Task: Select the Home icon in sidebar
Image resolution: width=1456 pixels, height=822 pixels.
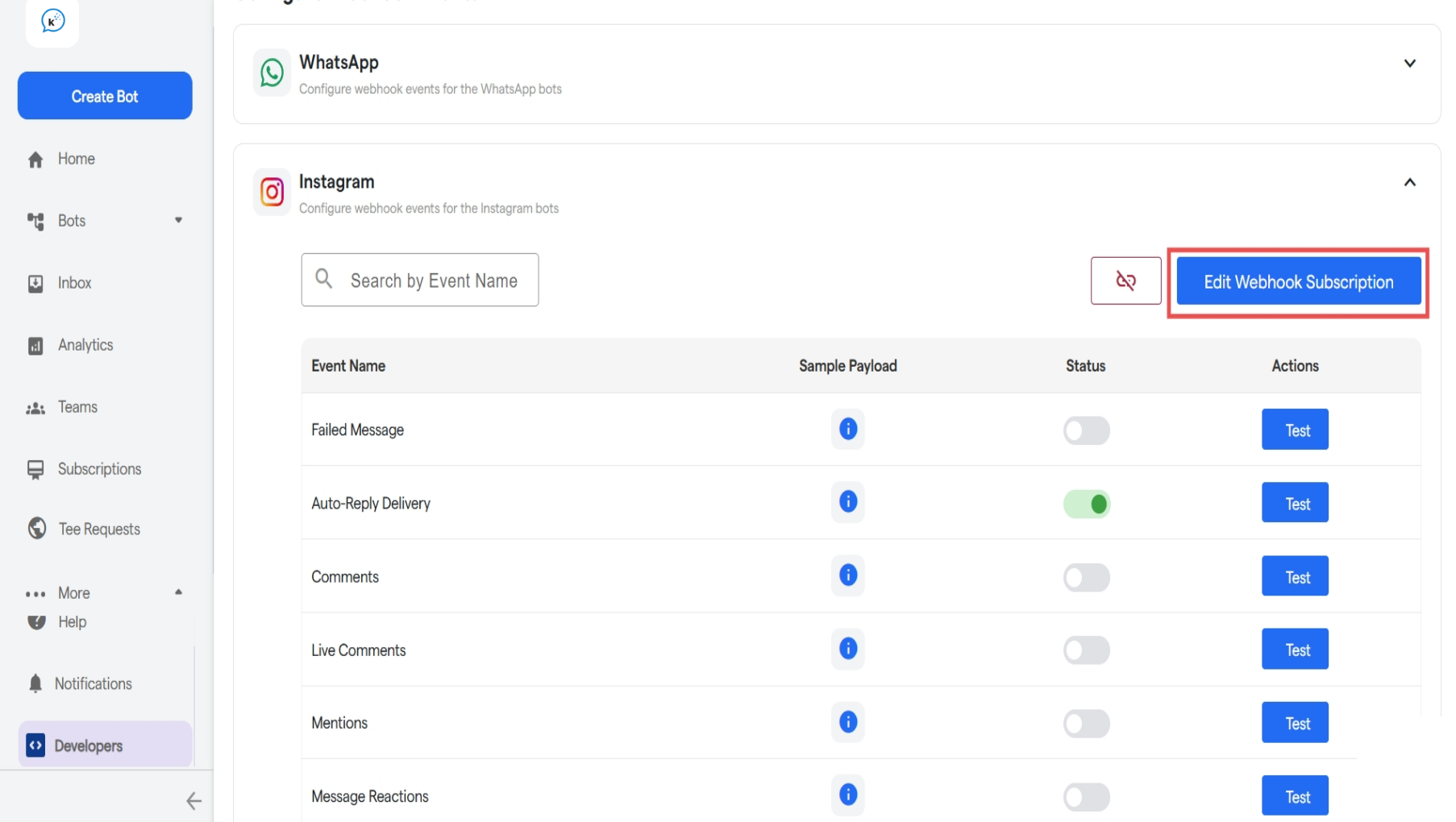Action: tap(36, 158)
